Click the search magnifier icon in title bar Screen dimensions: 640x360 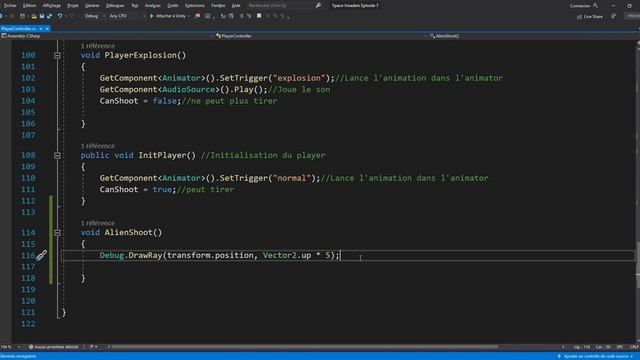coord(318,6)
